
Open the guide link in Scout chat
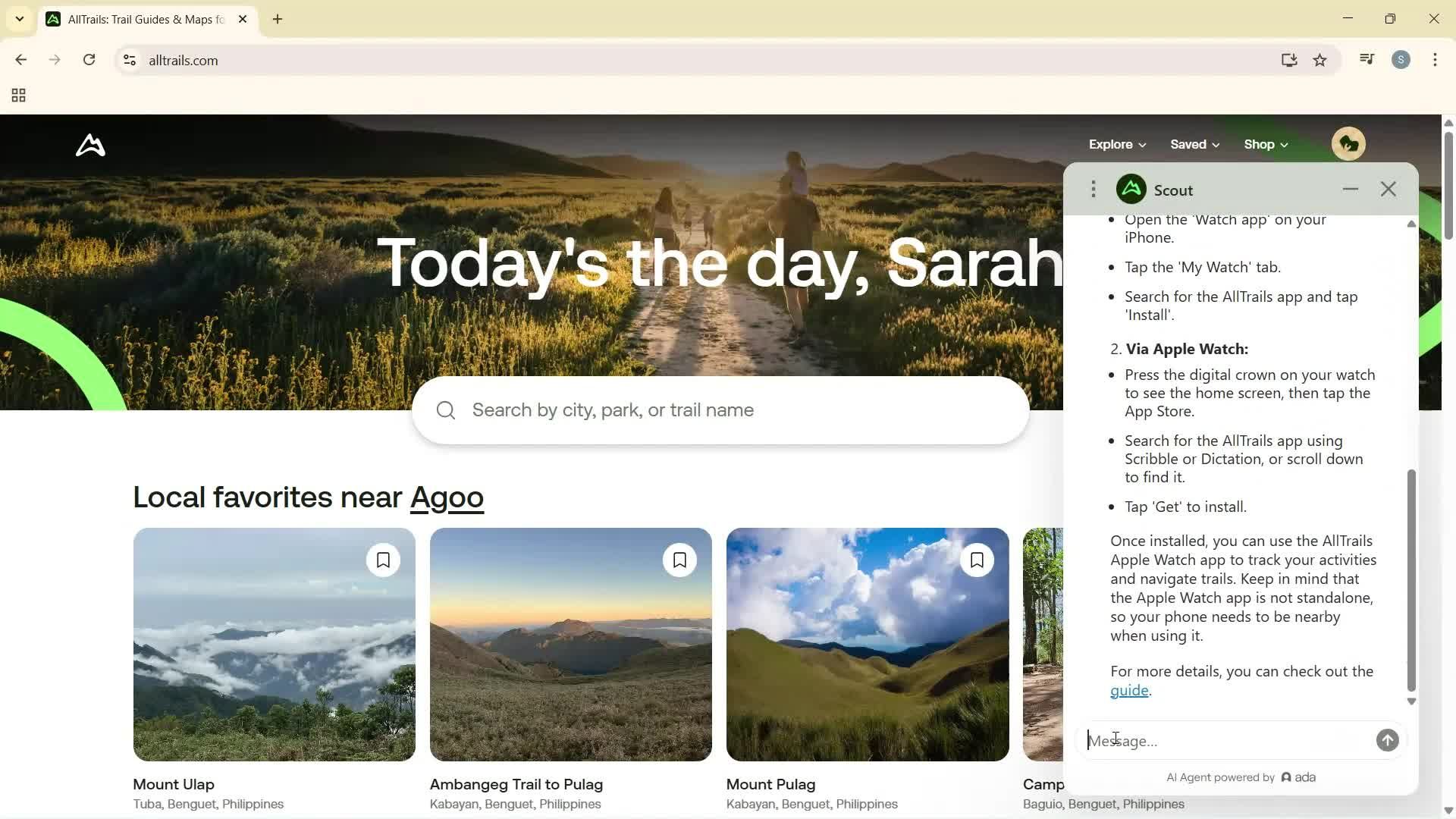[1129, 690]
